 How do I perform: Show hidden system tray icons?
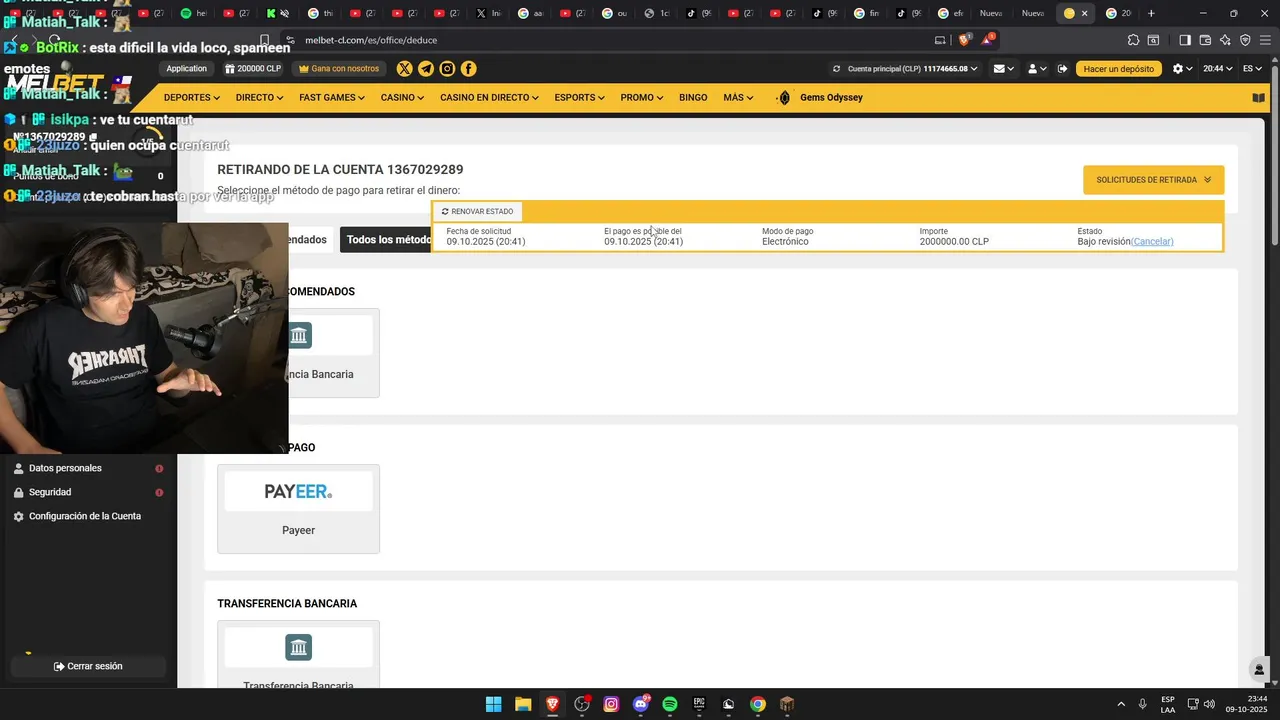coord(1120,704)
